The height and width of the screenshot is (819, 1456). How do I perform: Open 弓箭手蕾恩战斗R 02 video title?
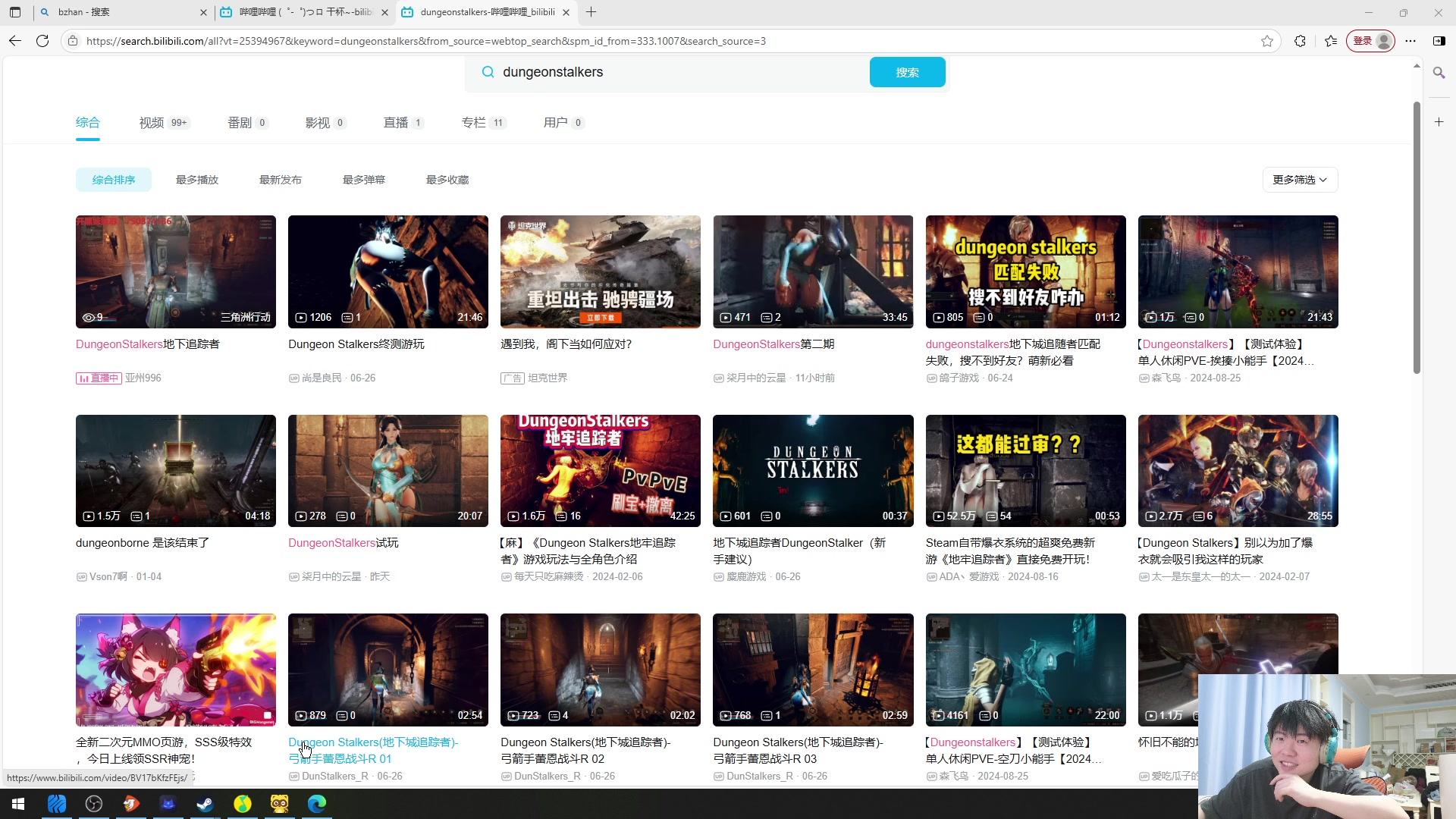[585, 750]
